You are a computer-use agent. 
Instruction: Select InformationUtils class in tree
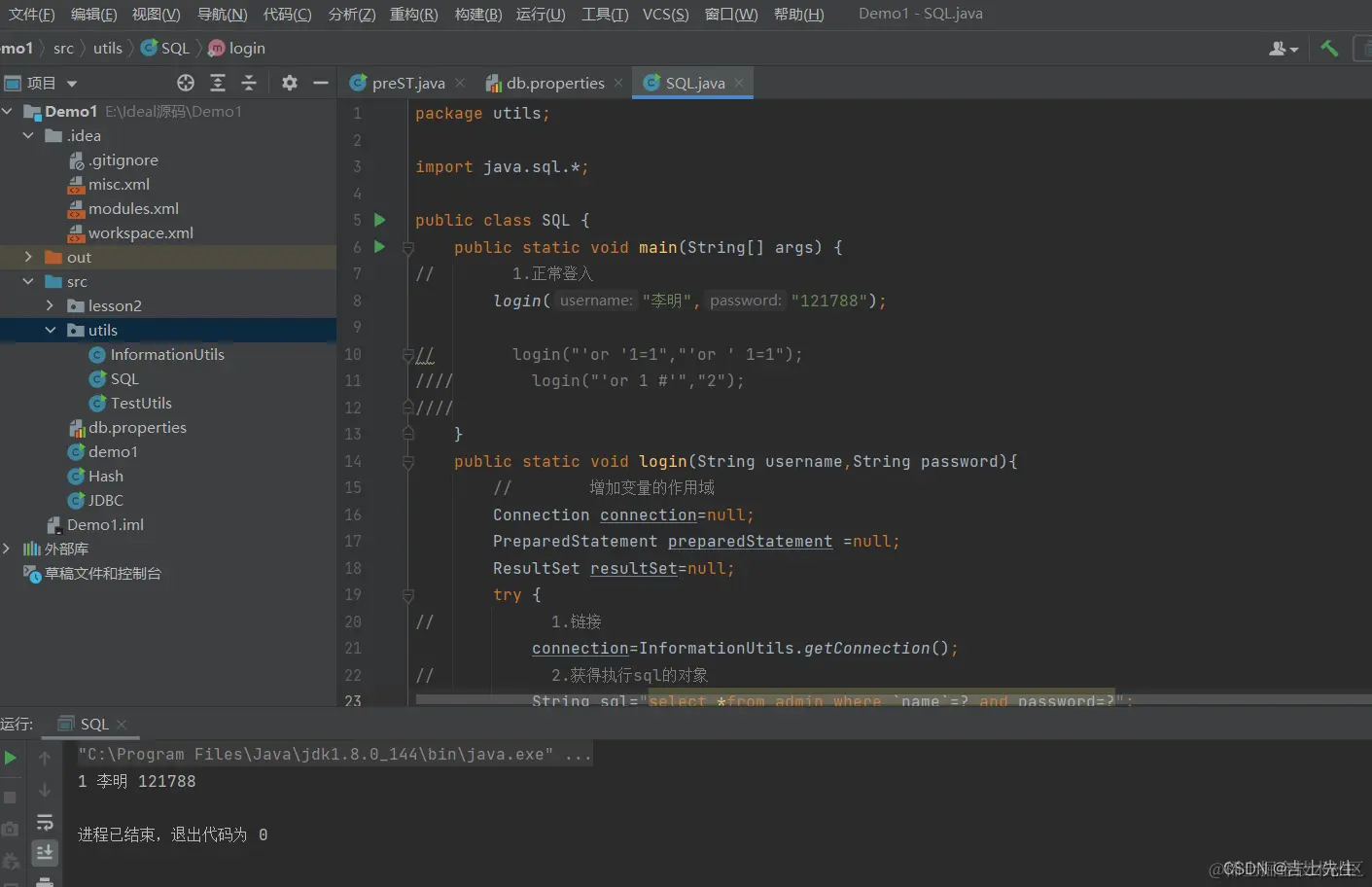pyautogui.click(x=166, y=354)
